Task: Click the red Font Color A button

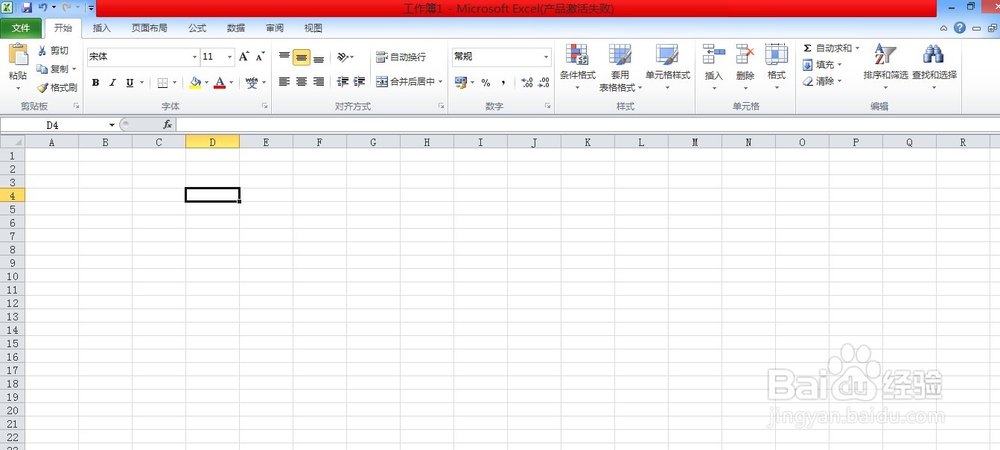Action: click(219, 82)
